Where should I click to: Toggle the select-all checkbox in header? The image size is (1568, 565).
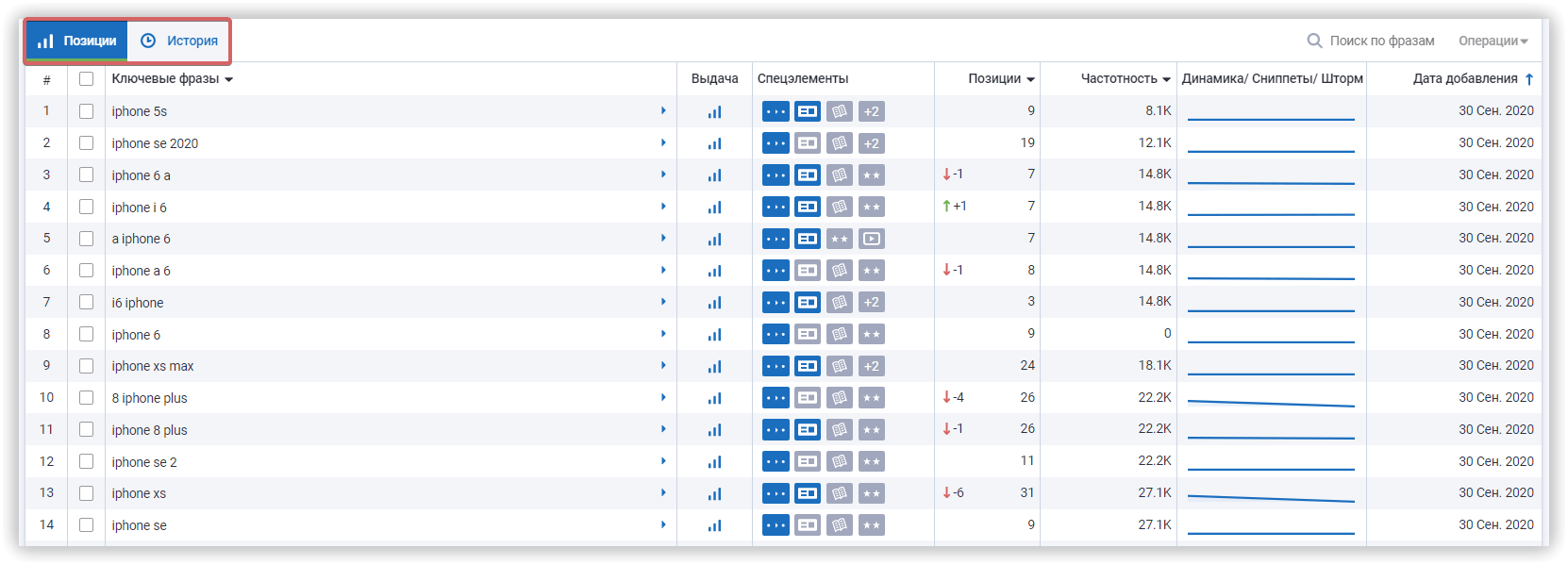point(87,79)
